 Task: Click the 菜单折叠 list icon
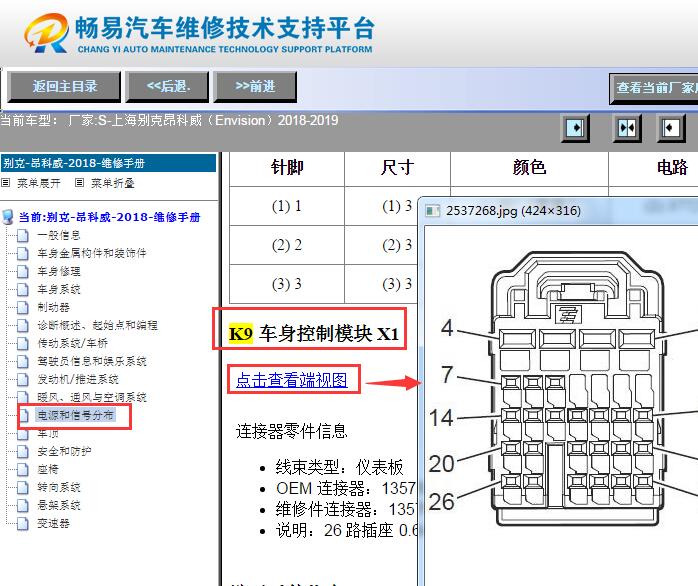pos(79,183)
